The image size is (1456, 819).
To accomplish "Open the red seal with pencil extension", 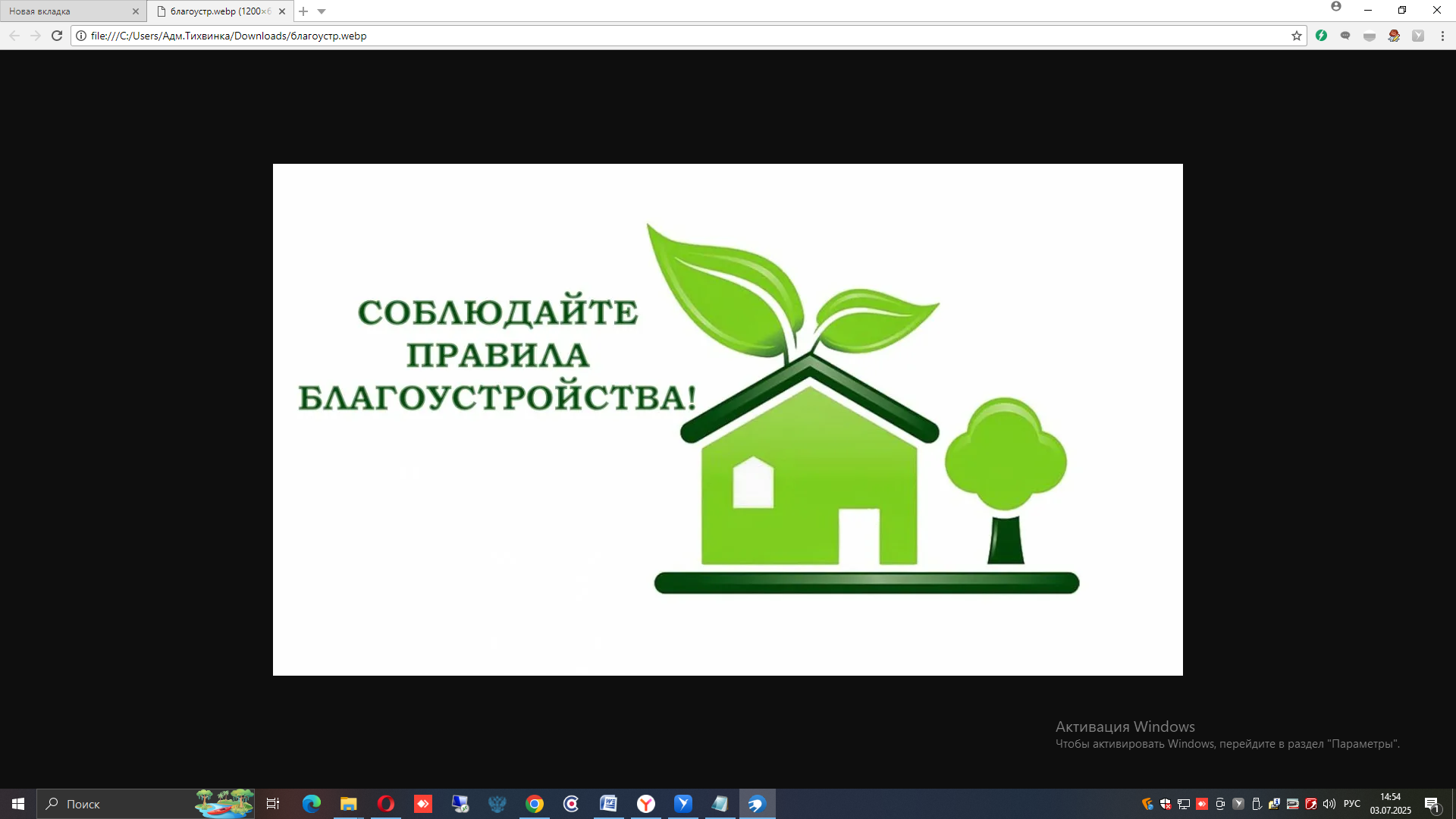I will [x=1394, y=36].
